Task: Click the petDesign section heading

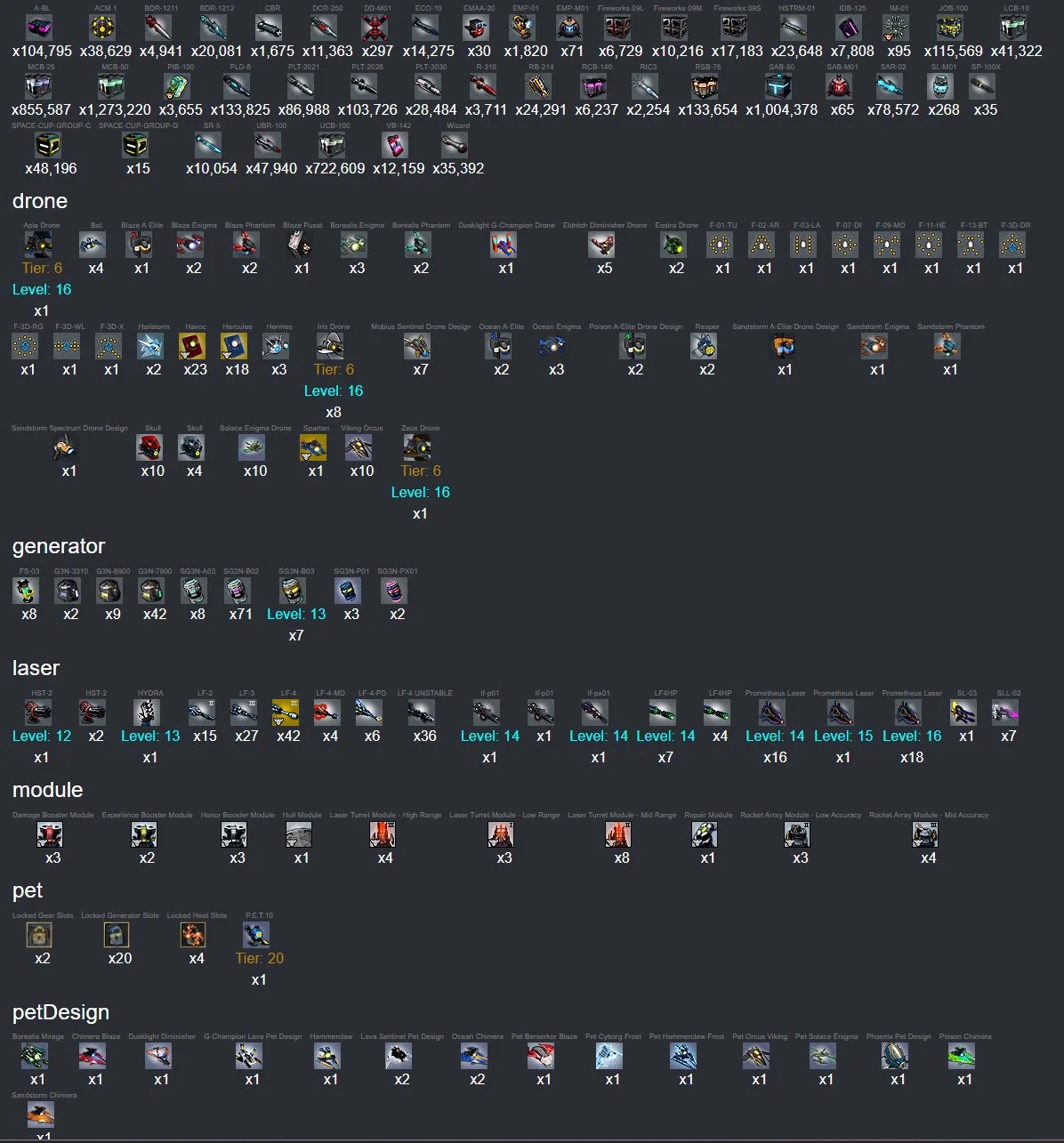Action: [60, 1012]
